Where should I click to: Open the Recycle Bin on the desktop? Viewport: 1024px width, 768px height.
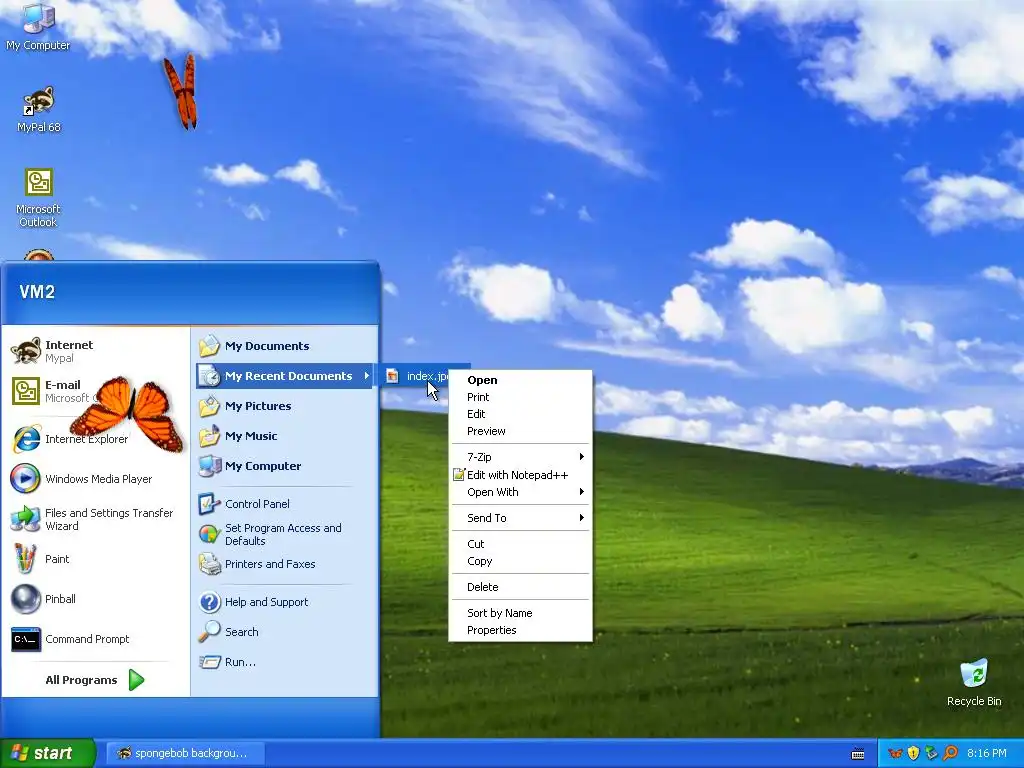click(x=974, y=682)
